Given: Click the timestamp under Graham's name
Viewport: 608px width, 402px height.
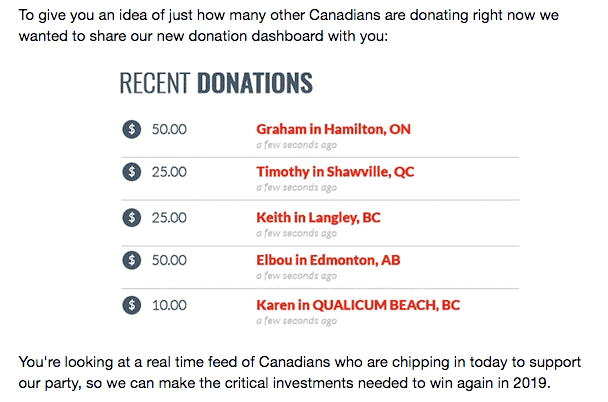Looking at the screenshot, I should [x=297, y=145].
